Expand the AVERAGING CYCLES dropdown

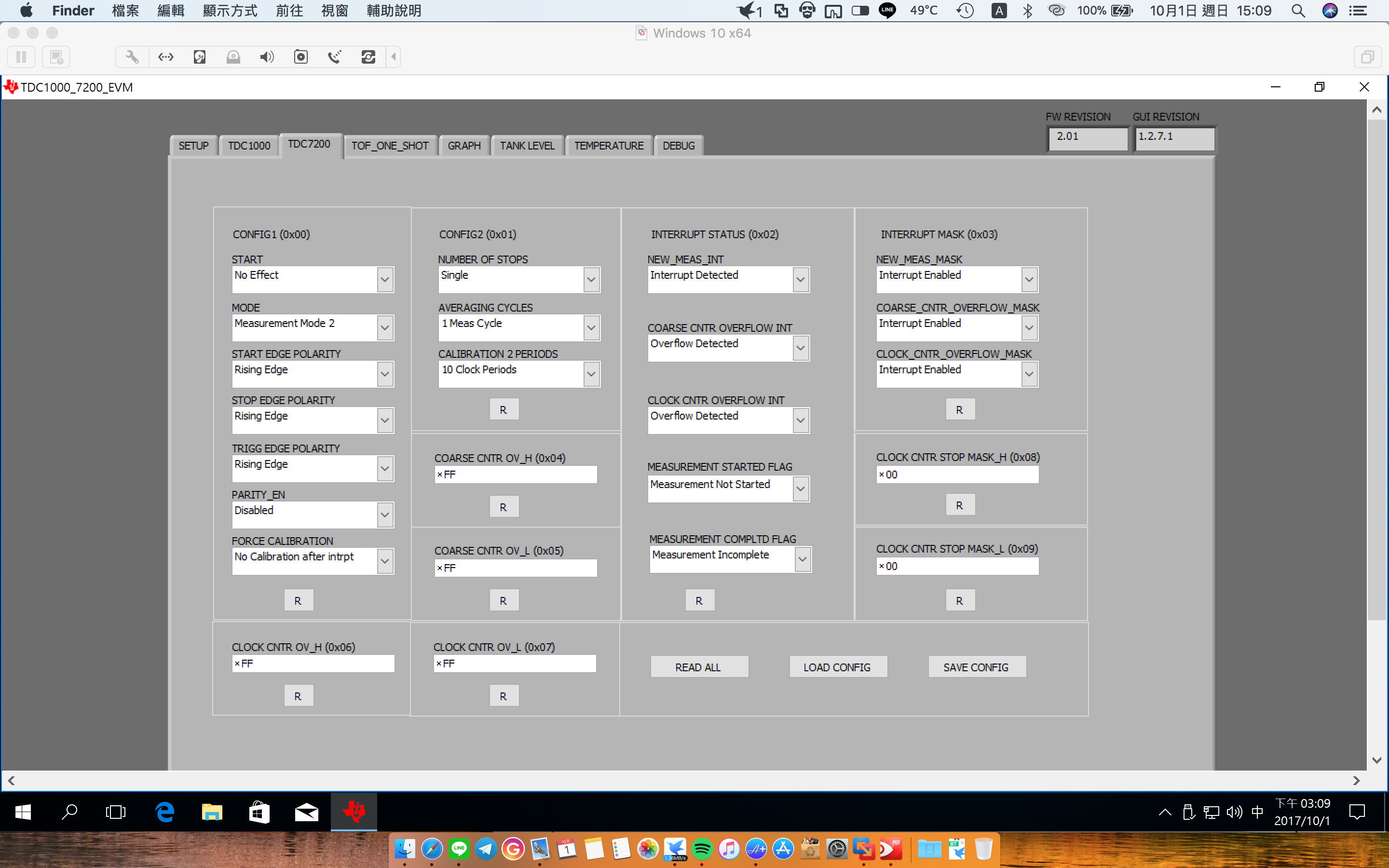[591, 328]
